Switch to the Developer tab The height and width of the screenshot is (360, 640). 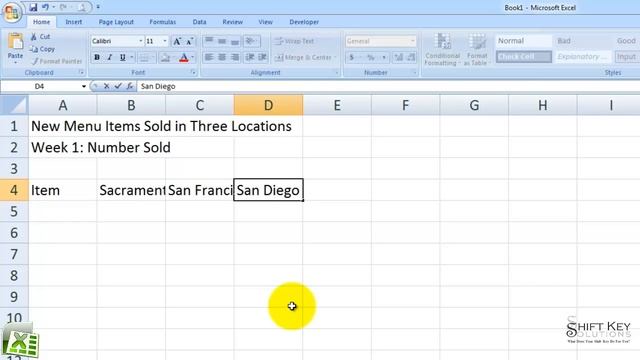point(304,22)
